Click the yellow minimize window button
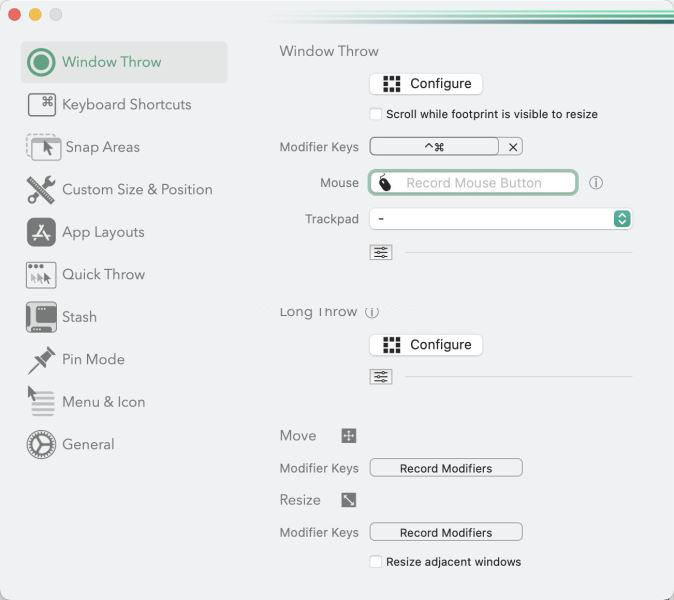The image size is (674, 600). coord(35,15)
